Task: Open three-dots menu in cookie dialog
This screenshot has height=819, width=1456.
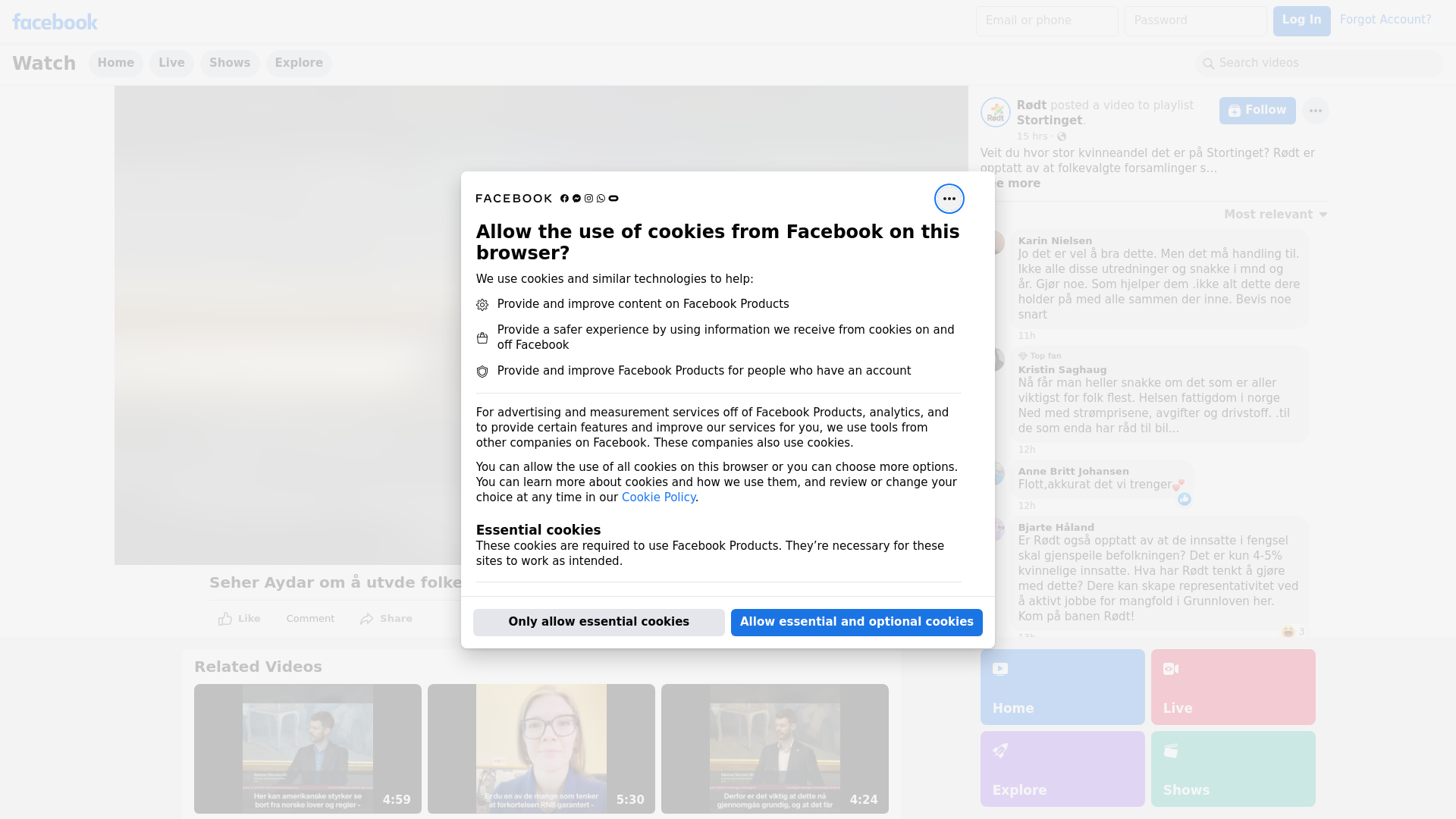Action: tap(949, 199)
